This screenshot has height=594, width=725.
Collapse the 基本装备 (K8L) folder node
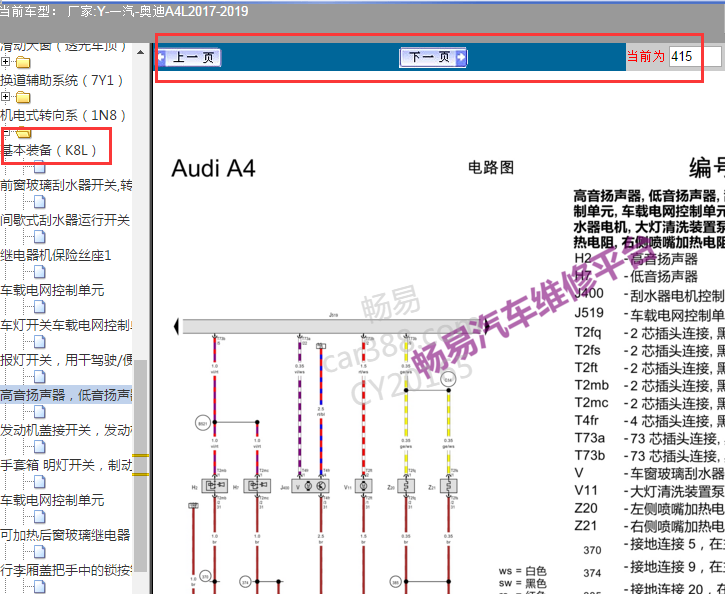[6, 132]
